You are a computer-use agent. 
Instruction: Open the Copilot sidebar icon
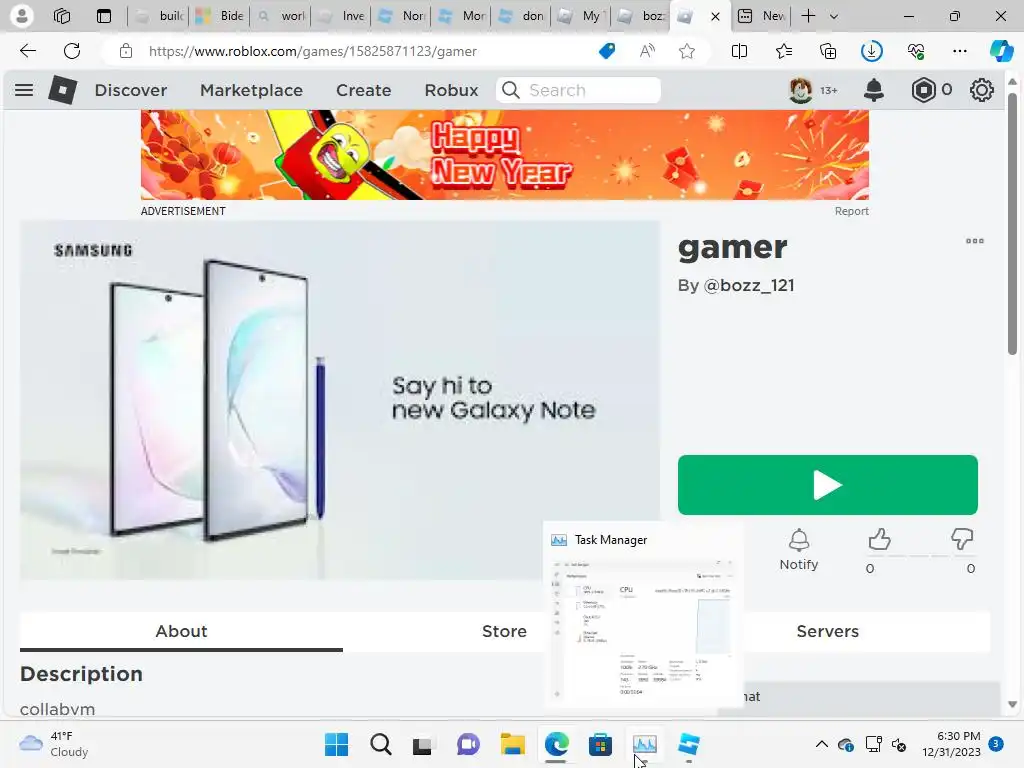click(x=1001, y=51)
